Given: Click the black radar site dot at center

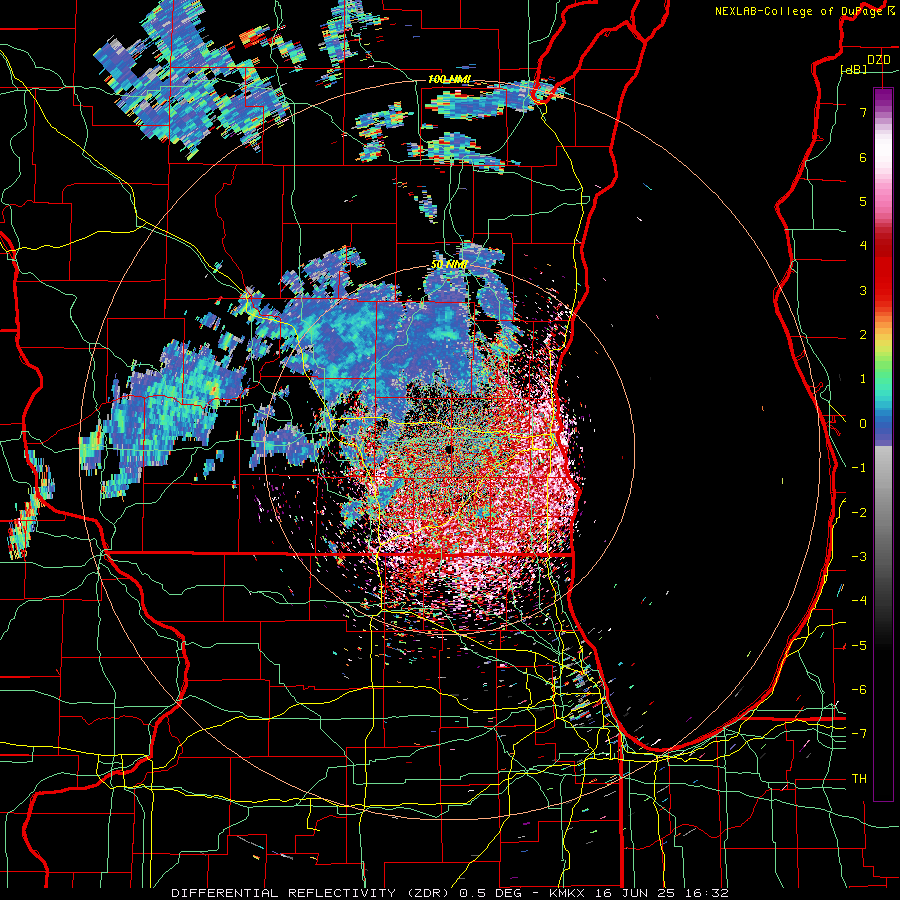Looking at the screenshot, I should coord(449,449).
